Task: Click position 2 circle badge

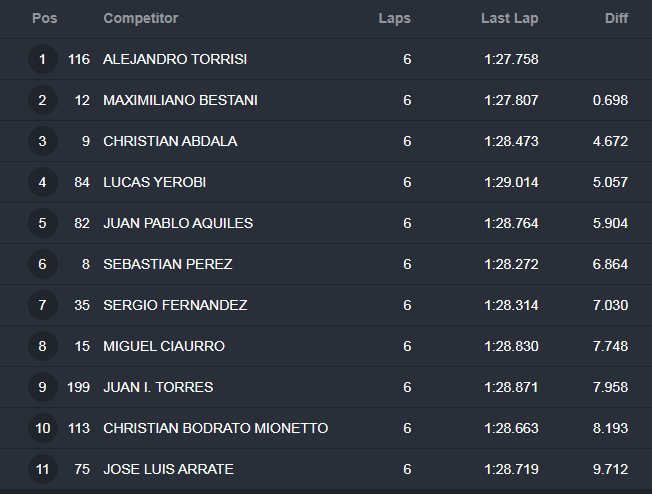Action: (42, 100)
